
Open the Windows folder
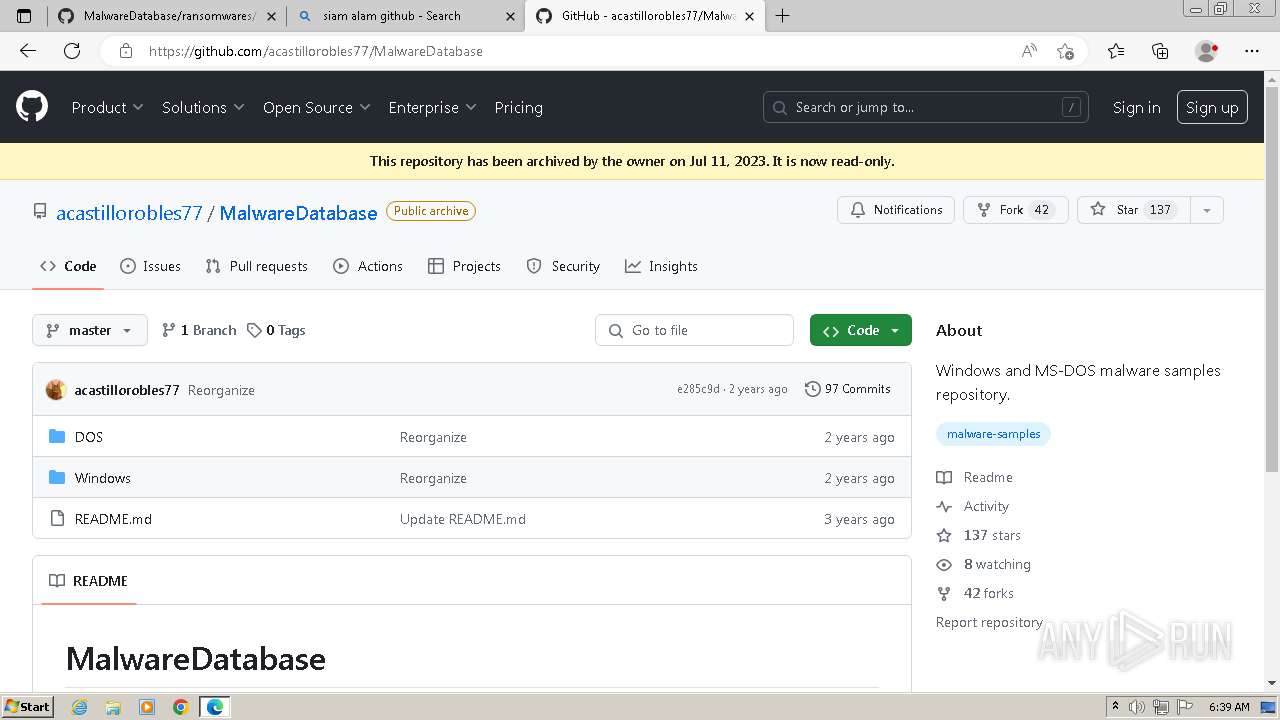tap(103, 478)
